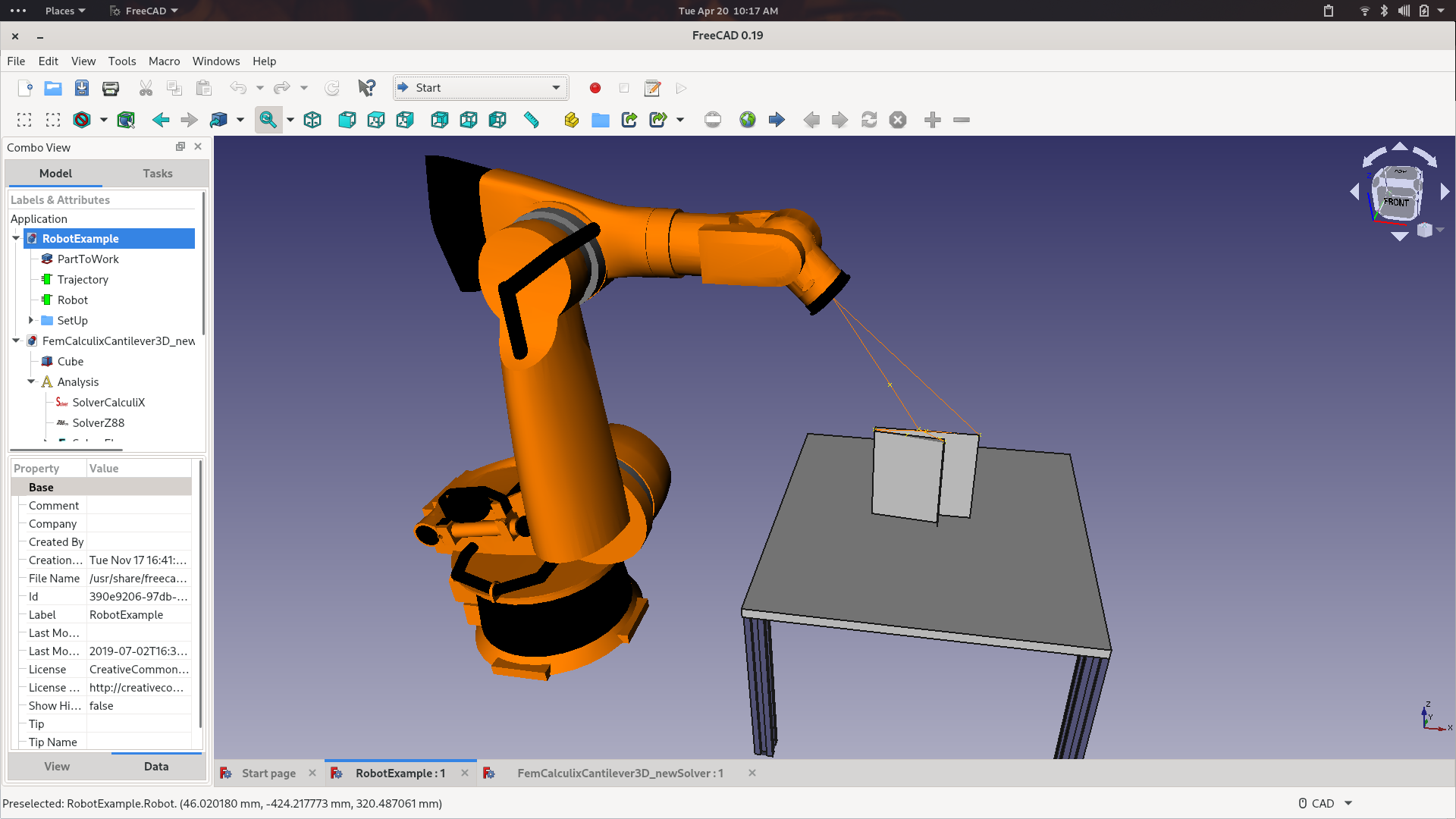Toggle draw style no-entry icon
The image size is (1456, 819).
(x=82, y=120)
